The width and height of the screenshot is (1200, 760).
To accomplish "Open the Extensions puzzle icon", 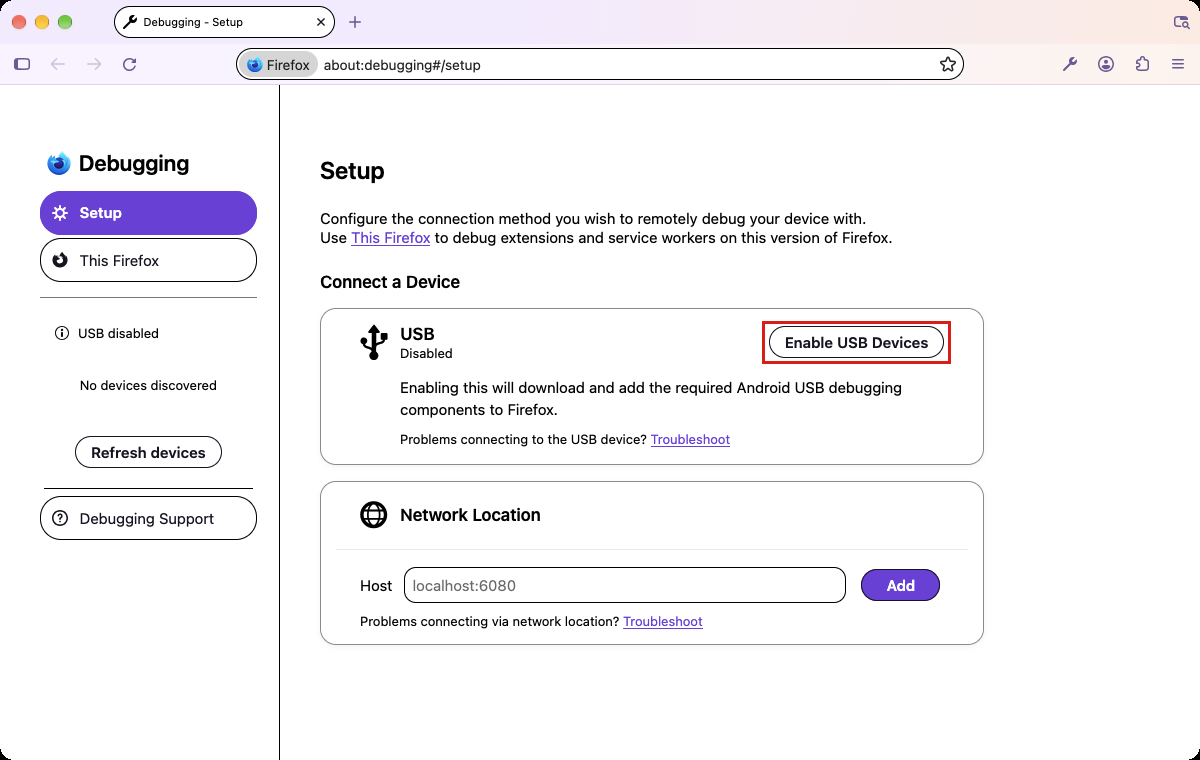I will point(1142,64).
